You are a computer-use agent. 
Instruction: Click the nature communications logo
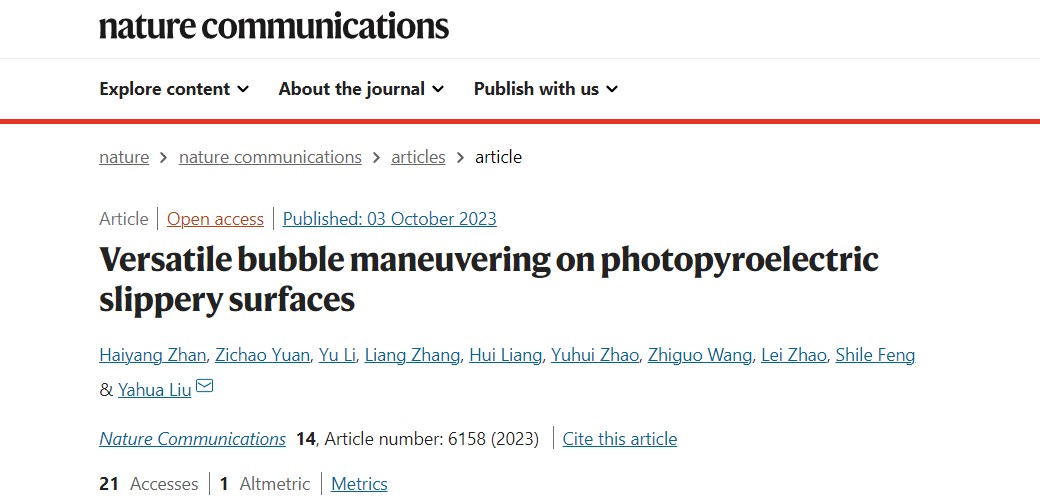(x=274, y=25)
